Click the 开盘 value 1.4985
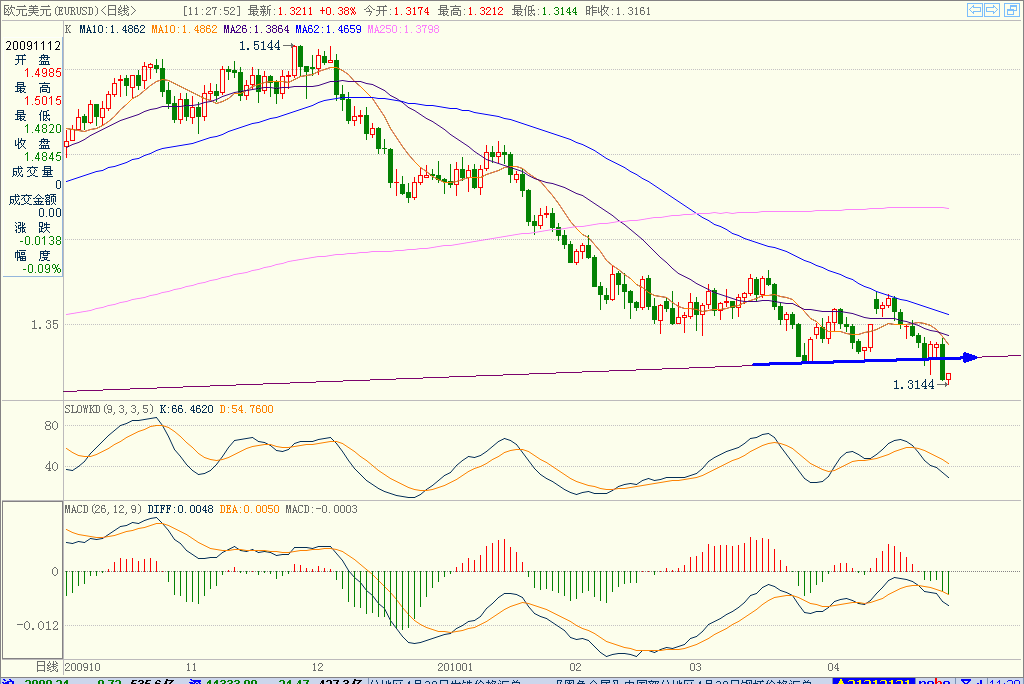Screen dimensions: 1024x684 click(43, 73)
